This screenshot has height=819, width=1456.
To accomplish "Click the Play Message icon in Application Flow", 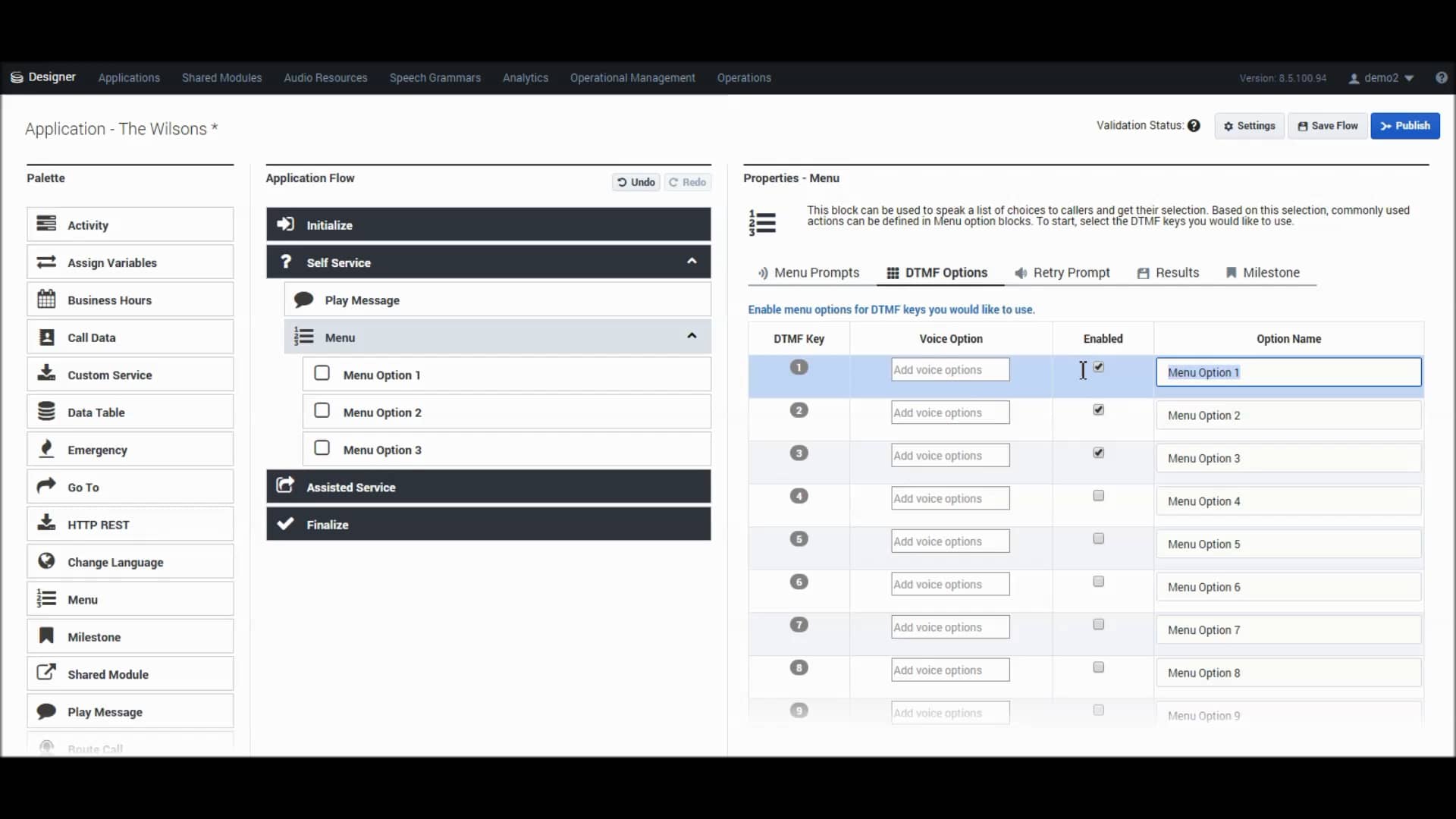I will point(303,299).
